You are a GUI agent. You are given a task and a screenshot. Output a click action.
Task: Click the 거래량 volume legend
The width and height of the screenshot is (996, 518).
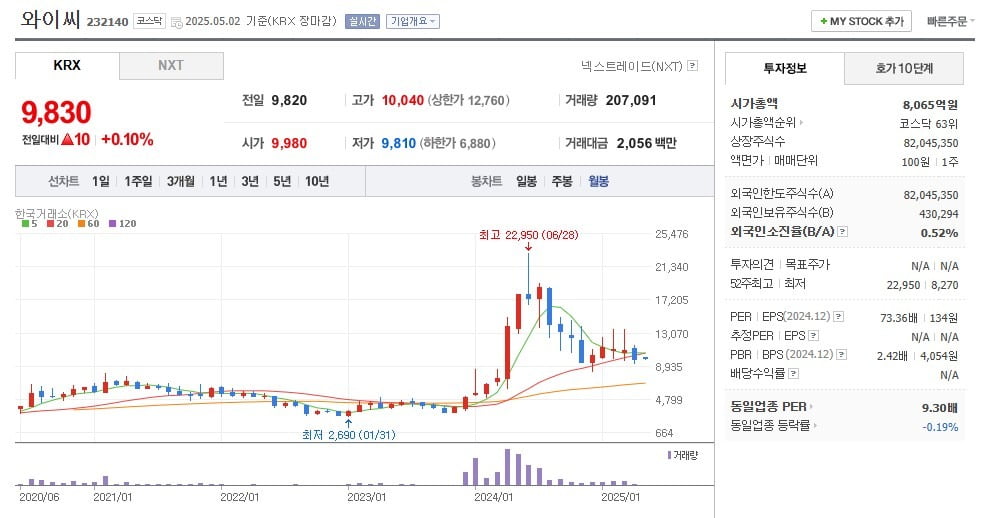(x=683, y=455)
